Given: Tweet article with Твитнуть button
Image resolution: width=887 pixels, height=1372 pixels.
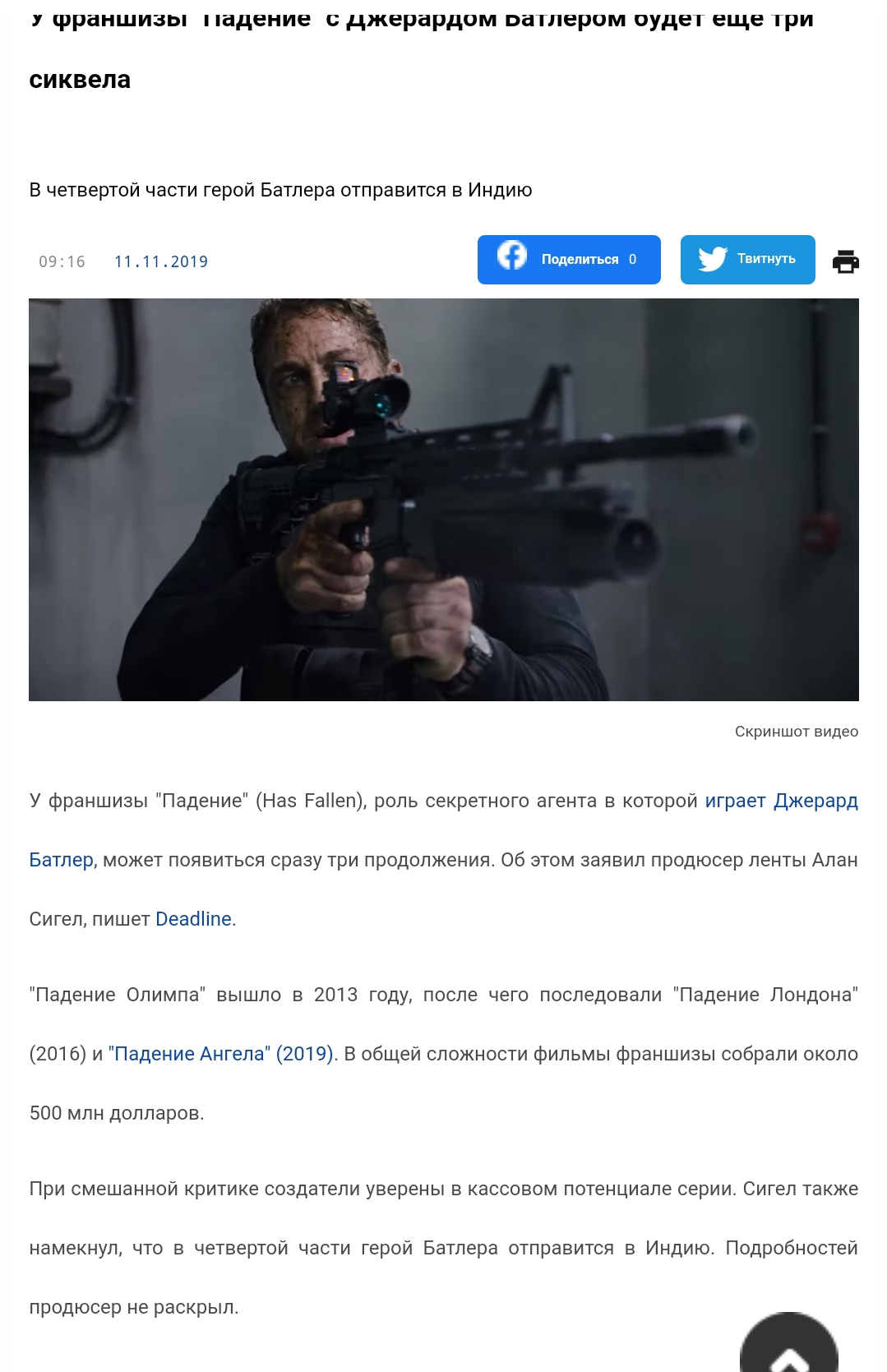Looking at the screenshot, I should pos(747,260).
